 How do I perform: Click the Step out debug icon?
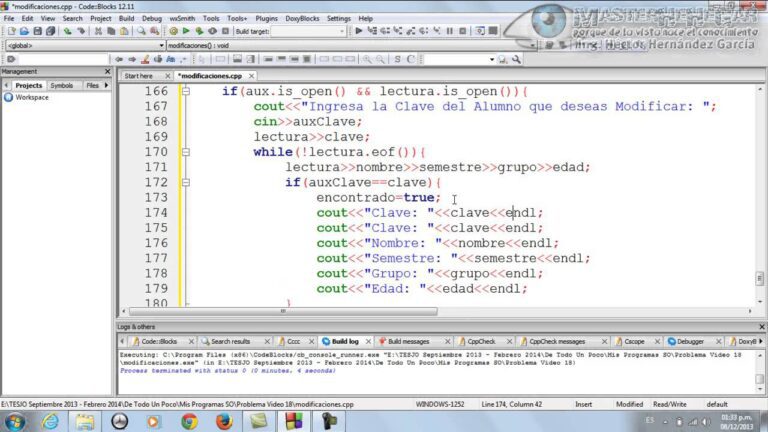click(x=411, y=31)
